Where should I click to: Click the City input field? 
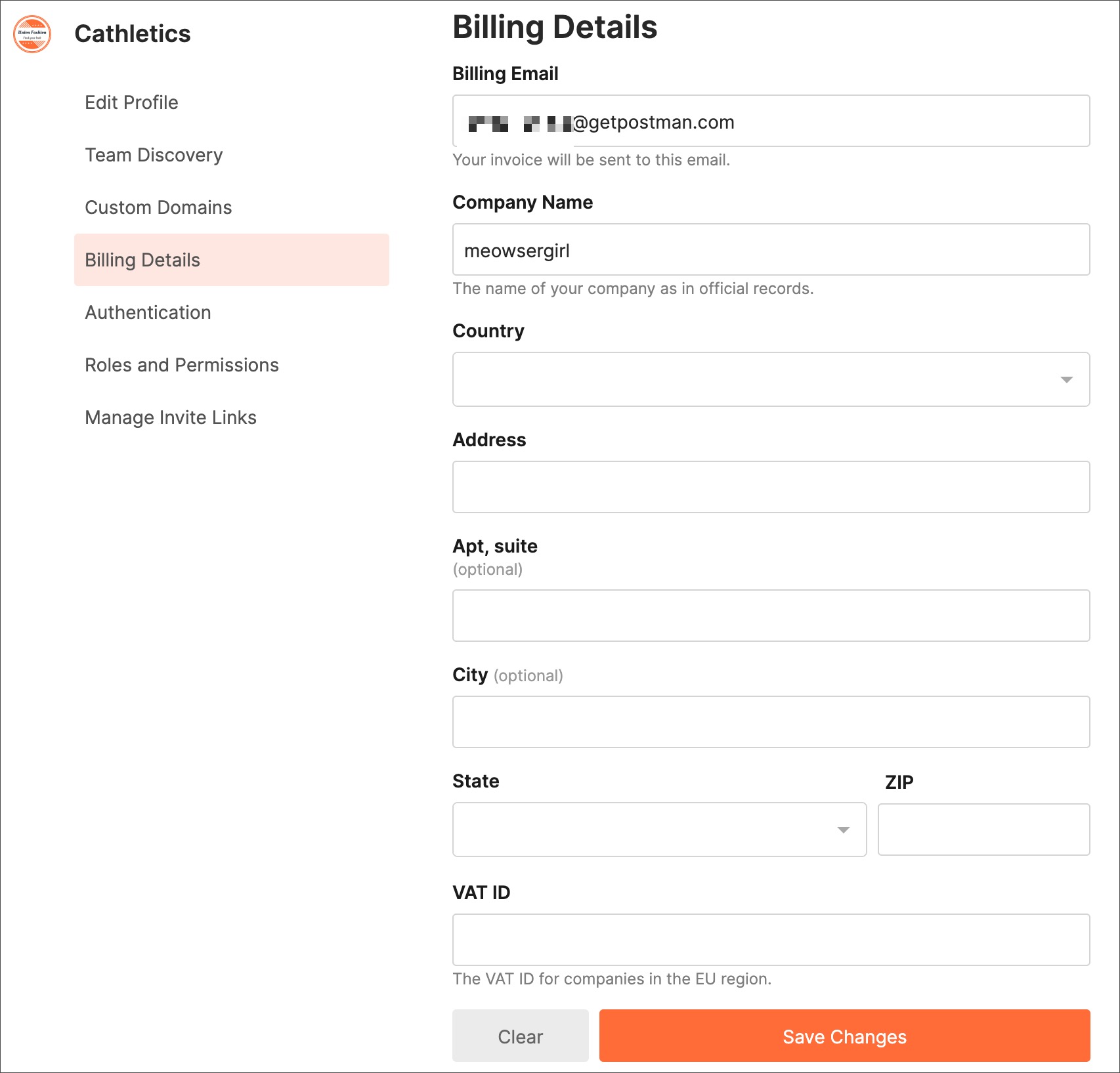[x=771, y=722]
